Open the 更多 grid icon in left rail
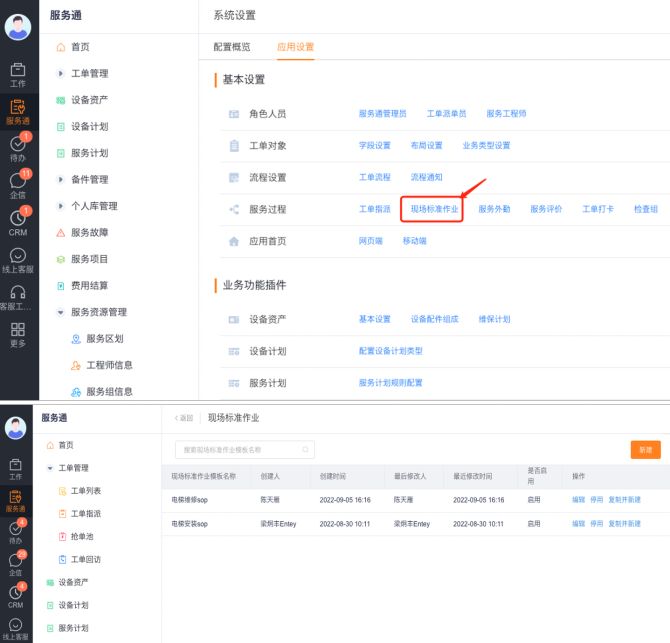The height and width of the screenshot is (643, 670). (x=18, y=334)
